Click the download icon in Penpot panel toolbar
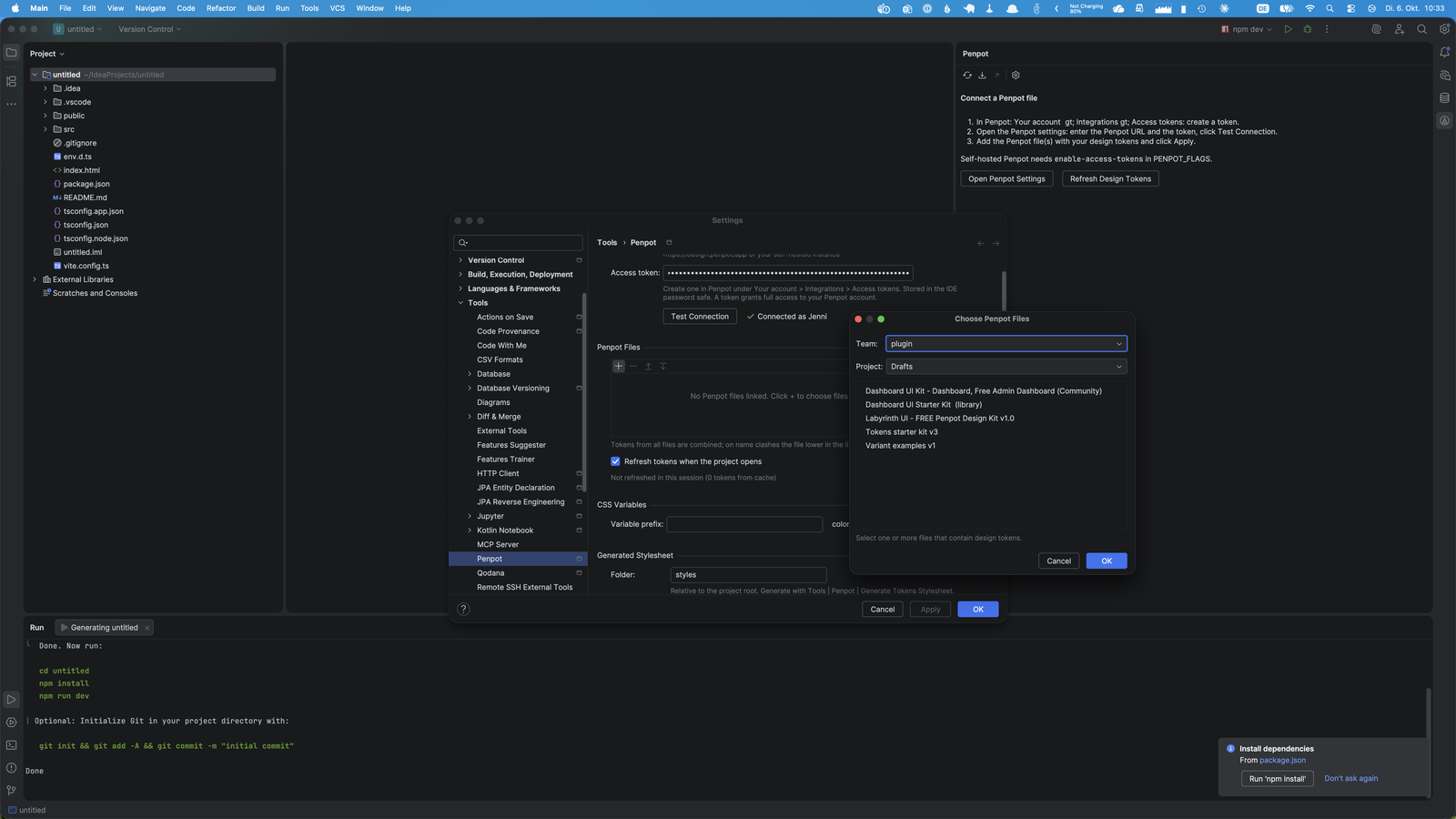The height and width of the screenshot is (819, 1456). (982, 76)
